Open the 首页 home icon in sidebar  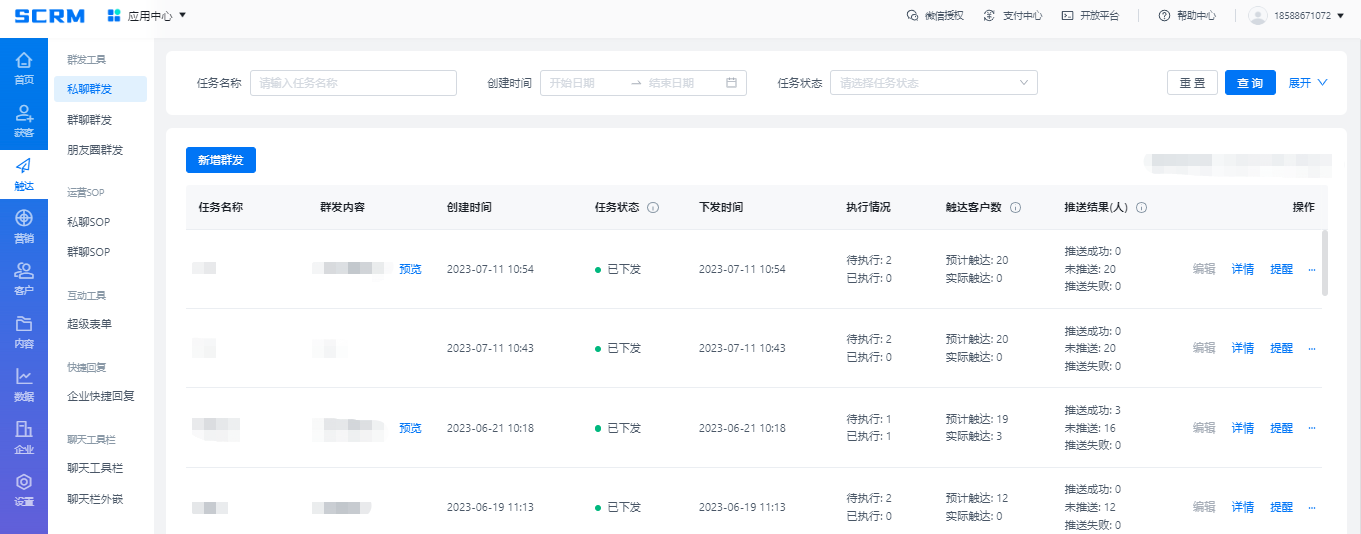coord(23,68)
